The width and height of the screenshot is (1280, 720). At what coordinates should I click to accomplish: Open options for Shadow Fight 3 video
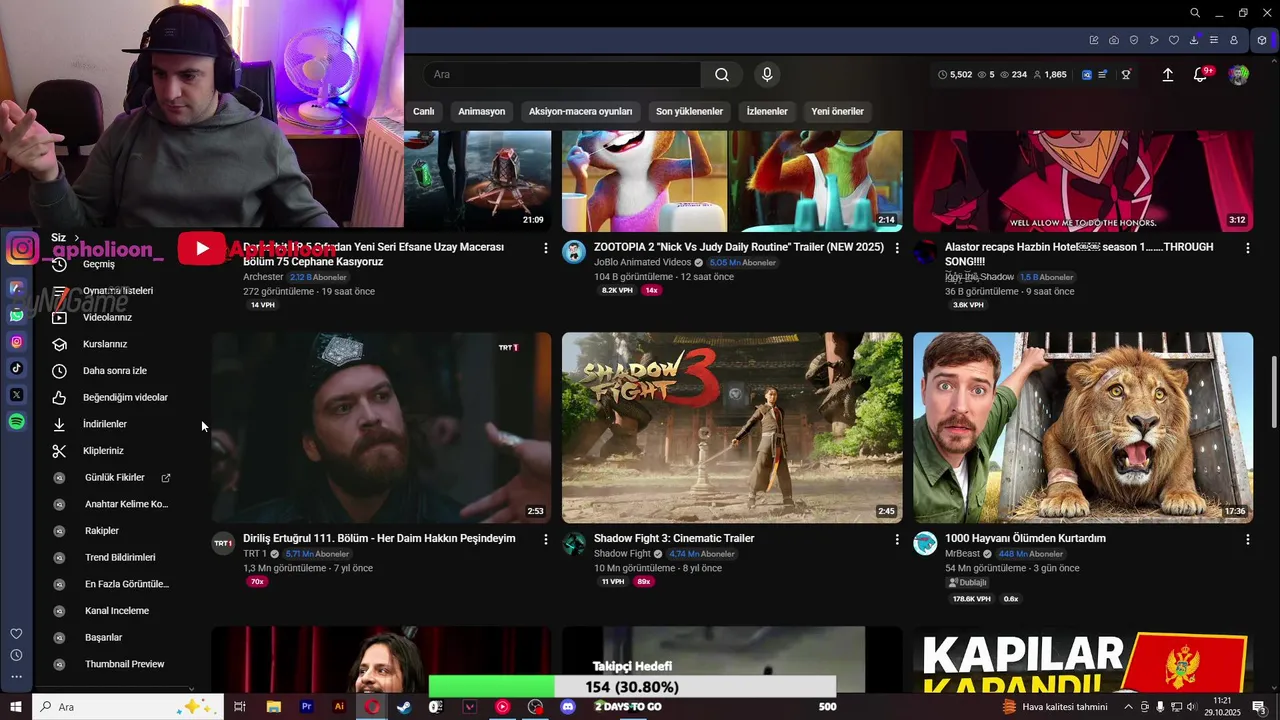point(897,539)
